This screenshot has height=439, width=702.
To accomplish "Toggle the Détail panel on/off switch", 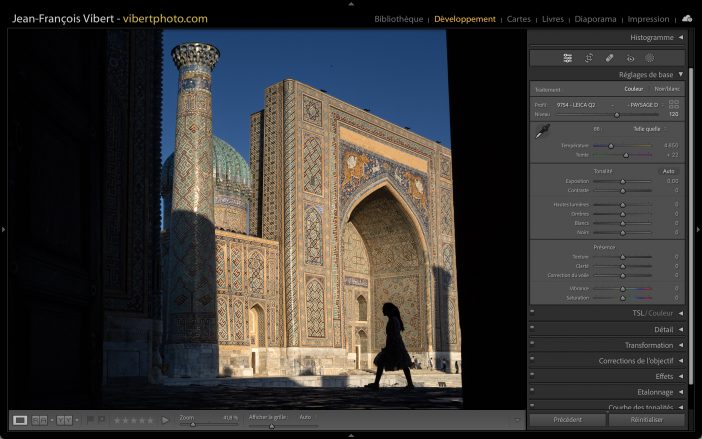I will click(x=532, y=329).
